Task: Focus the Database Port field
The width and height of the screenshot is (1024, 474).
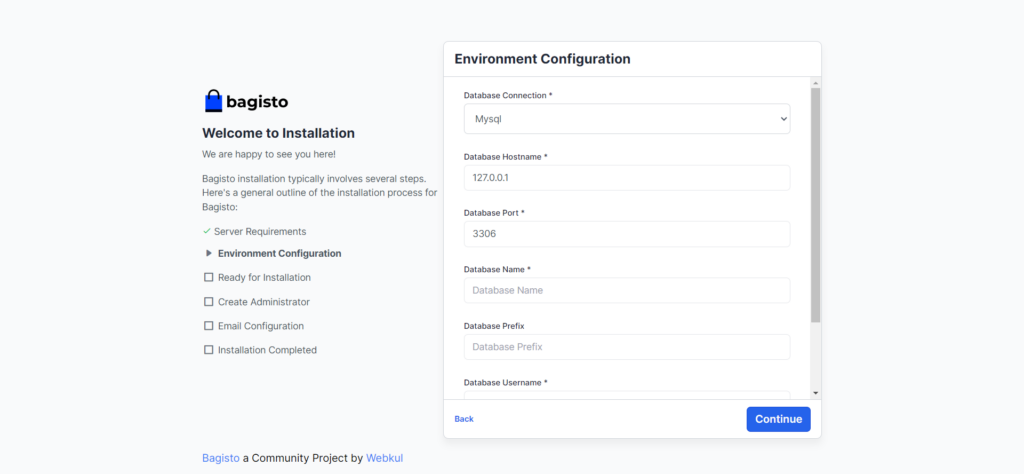Action: pyautogui.click(x=626, y=234)
